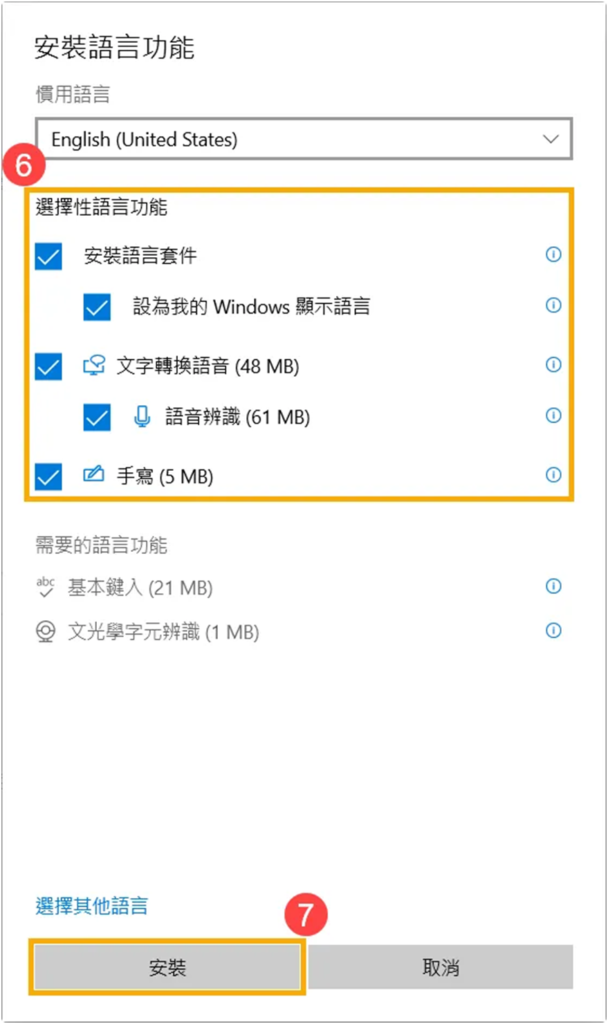Screen dimensions: 608x1024
Task: Click the dropdown chevron arrow
Action: click(x=550, y=140)
